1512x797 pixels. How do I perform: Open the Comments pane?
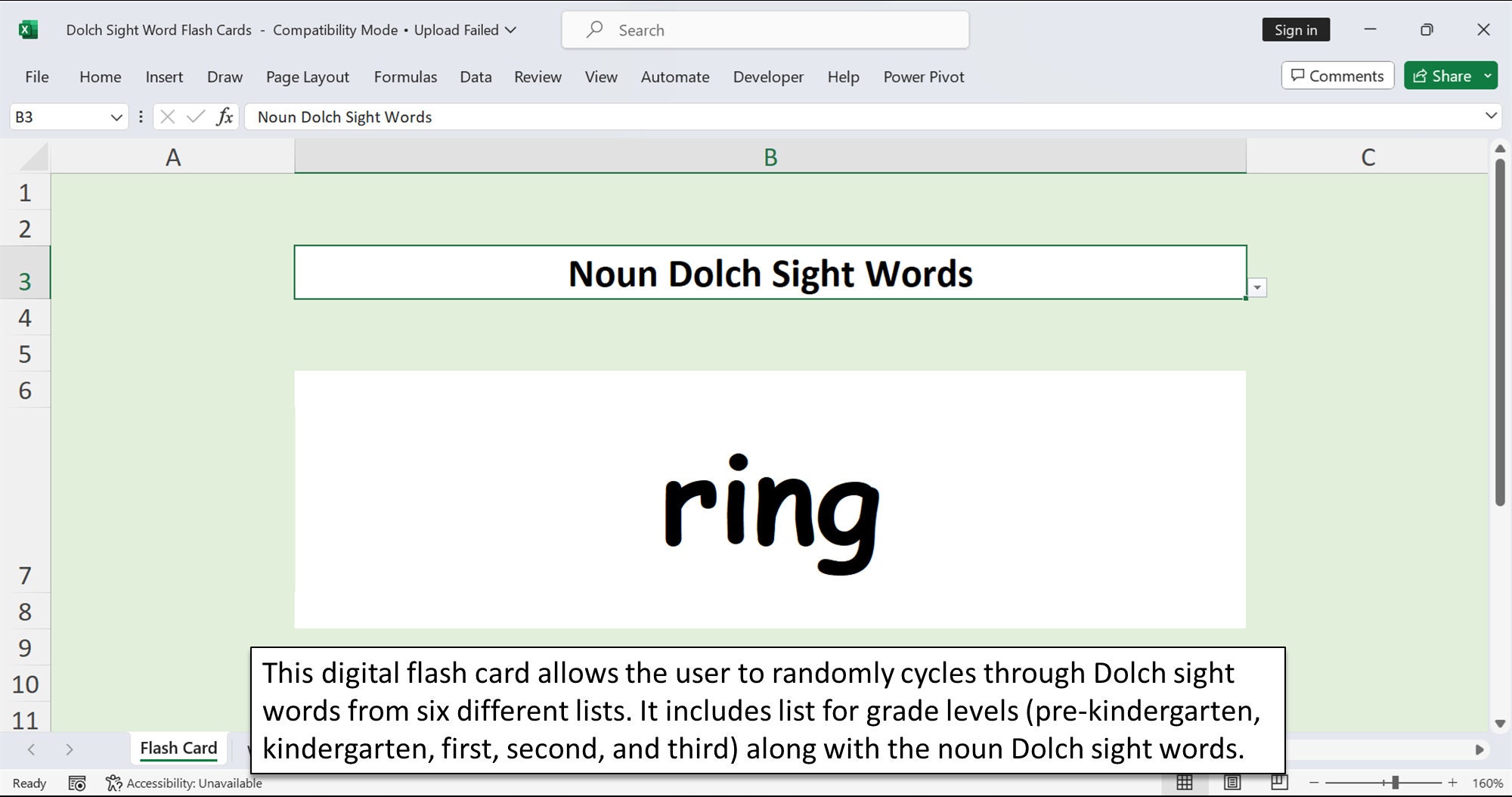tap(1337, 76)
